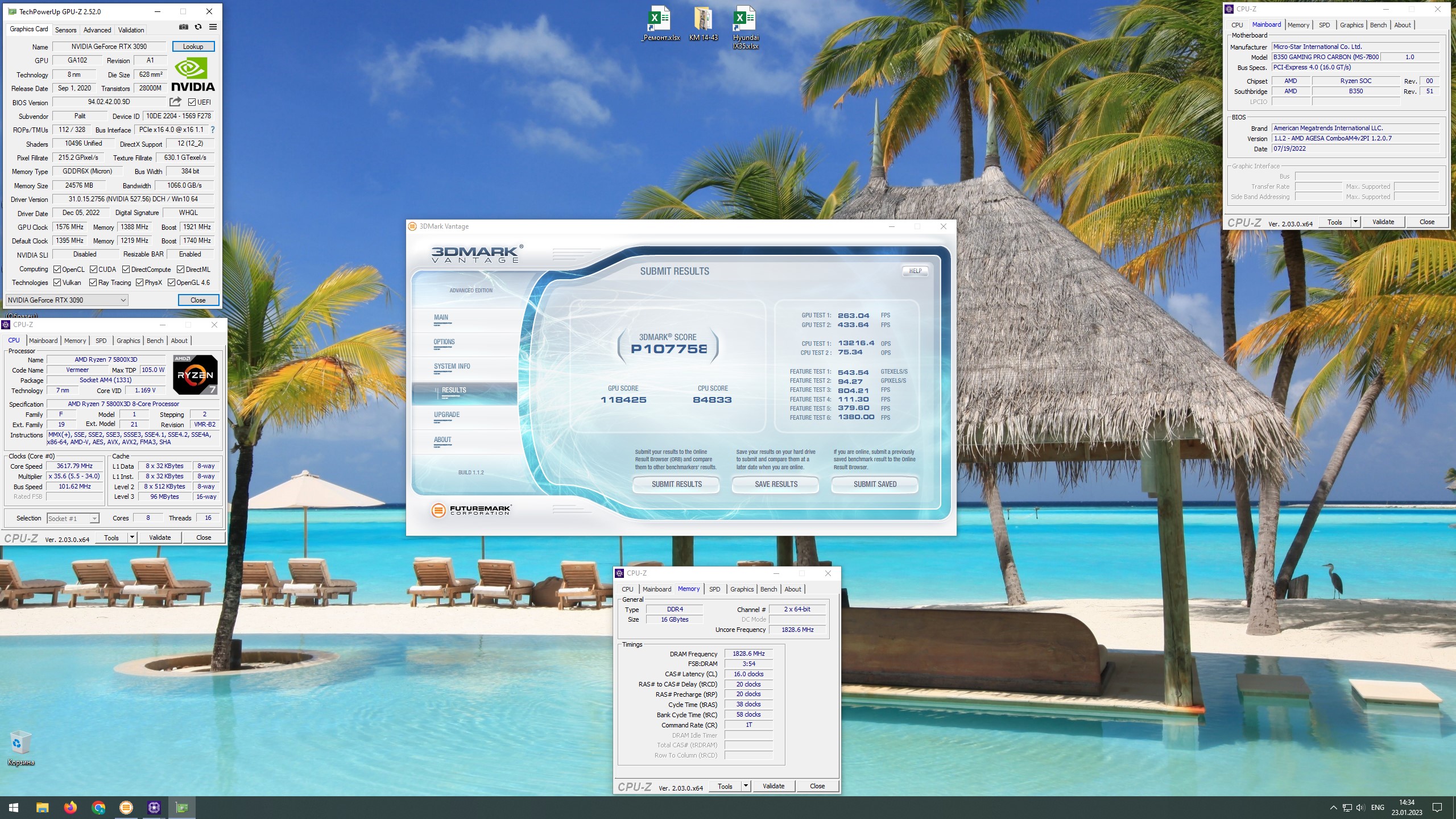Viewport: 1456px width, 819px height.
Task: Open the Socket #1 selection dropdown
Action: tap(73, 518)
